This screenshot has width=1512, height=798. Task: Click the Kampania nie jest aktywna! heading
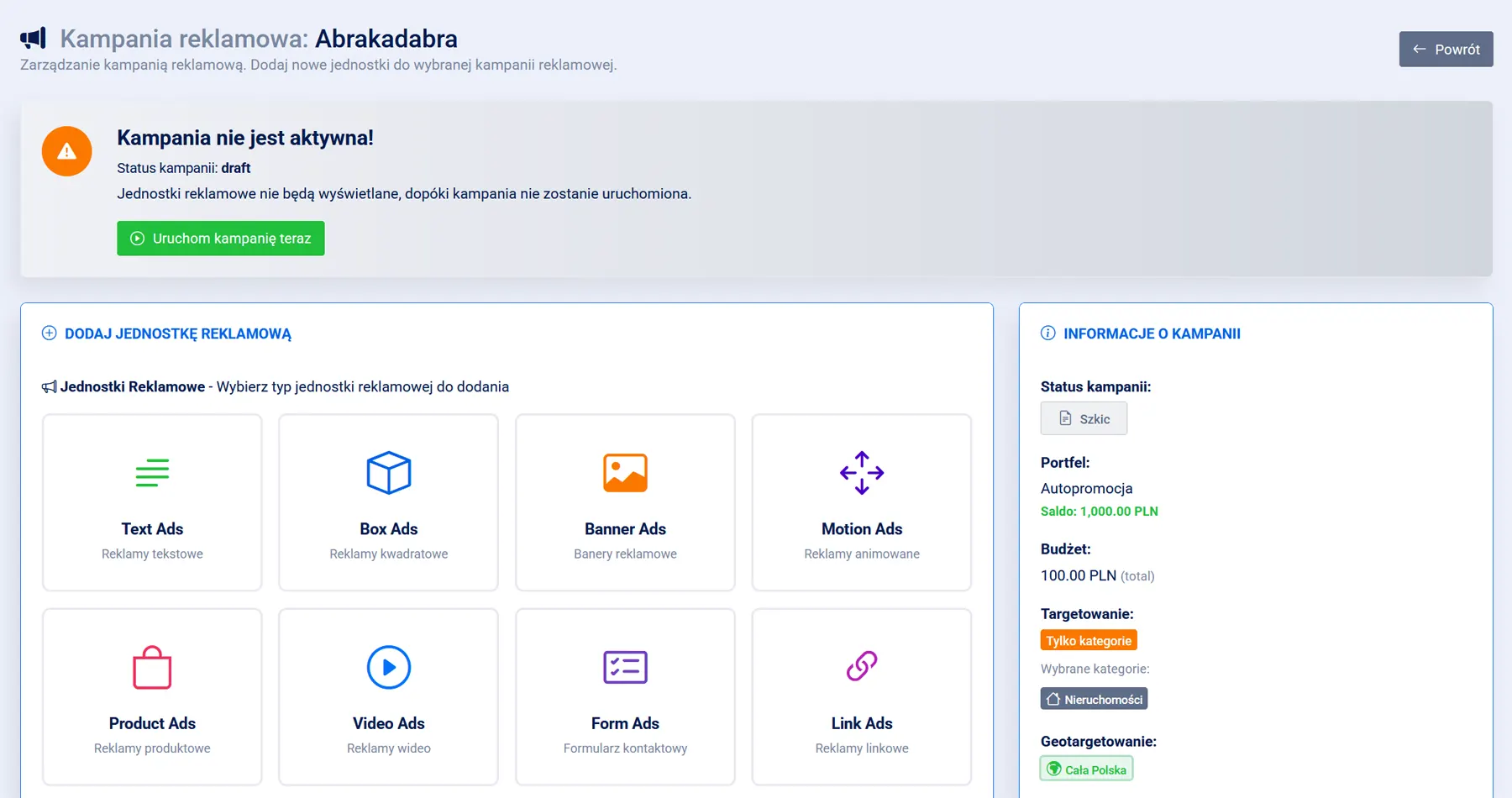pos(245,138)
